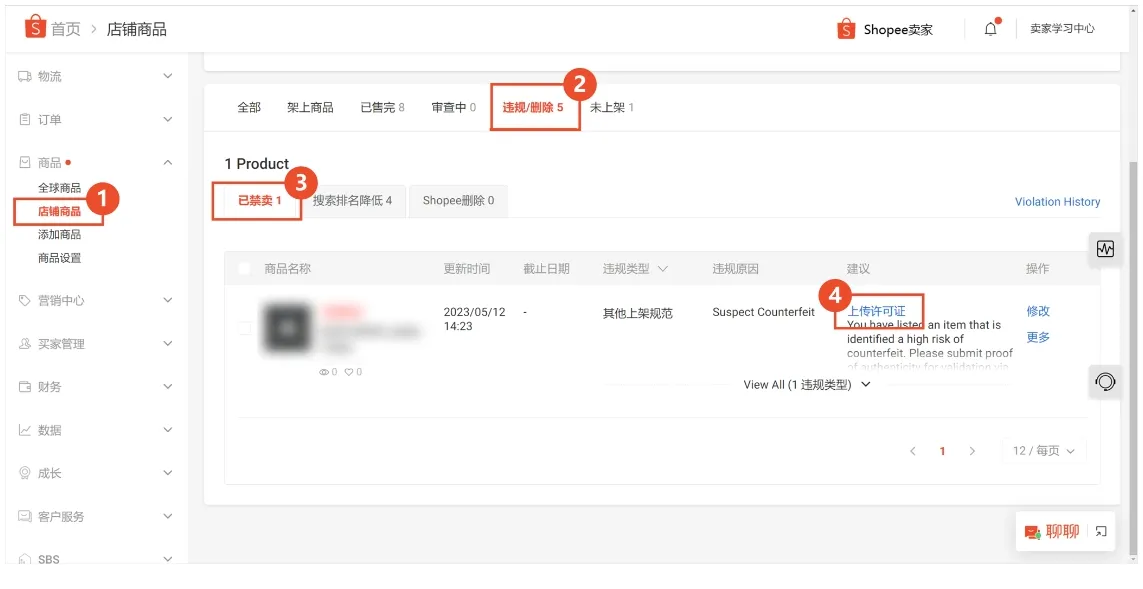
Task: Click page number 1 in pagination
Action: [942, 450]
